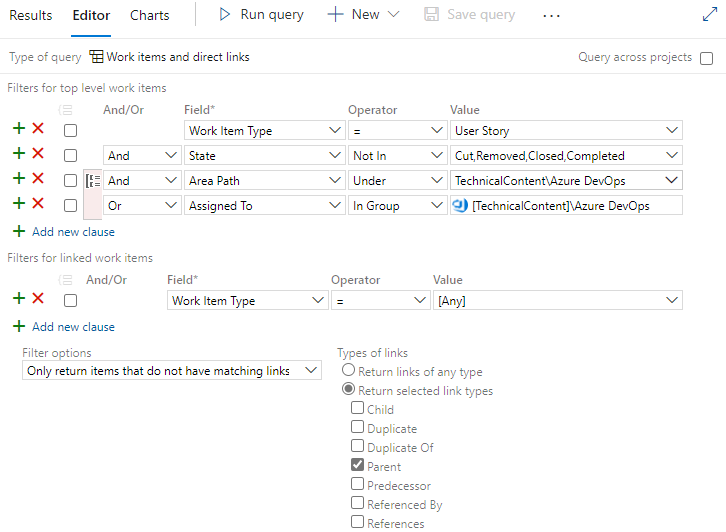726x532 pixels.
Task: Check the Area Path clause checkbox
Action: (x=70, y=181)
